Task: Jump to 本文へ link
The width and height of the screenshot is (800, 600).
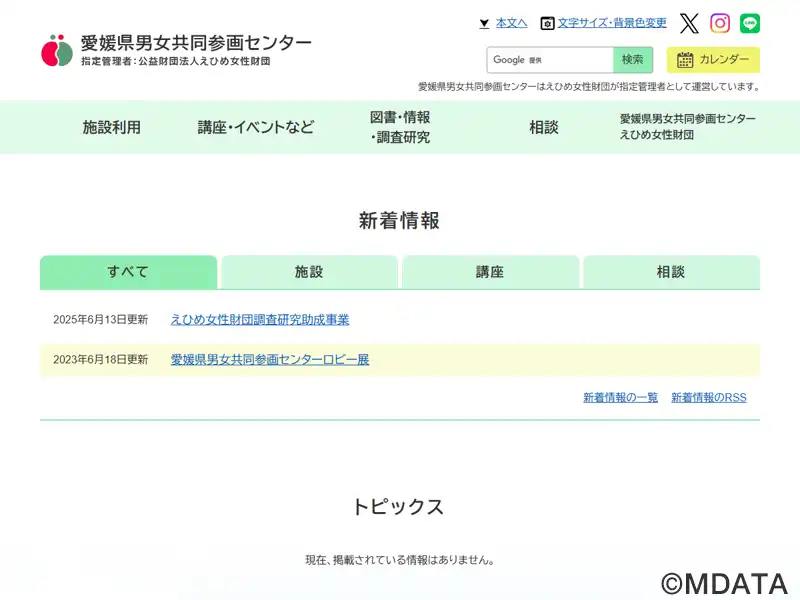Action: point(511,23)
